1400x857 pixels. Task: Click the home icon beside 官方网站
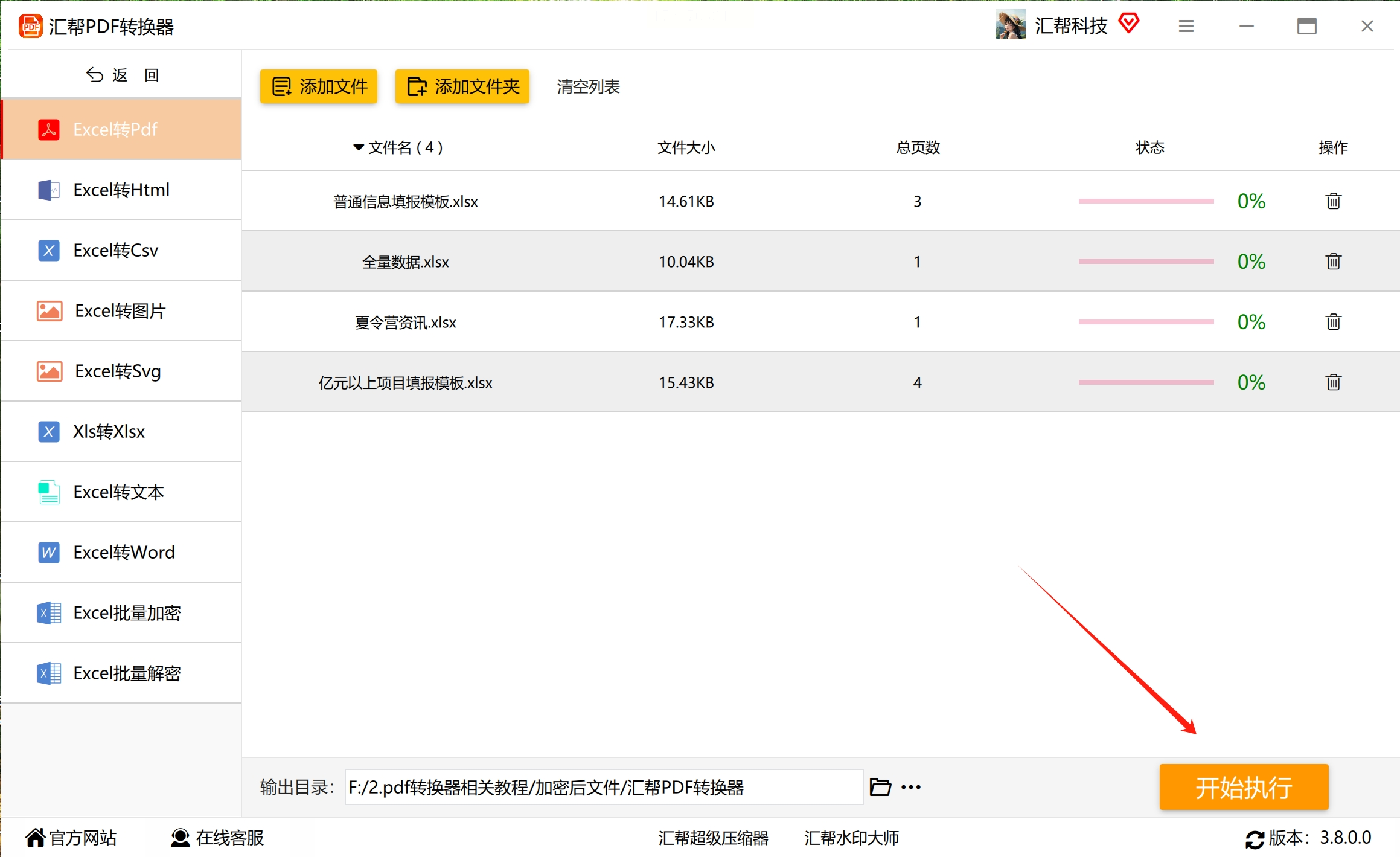pyautogui.click(x=35, y=838)
